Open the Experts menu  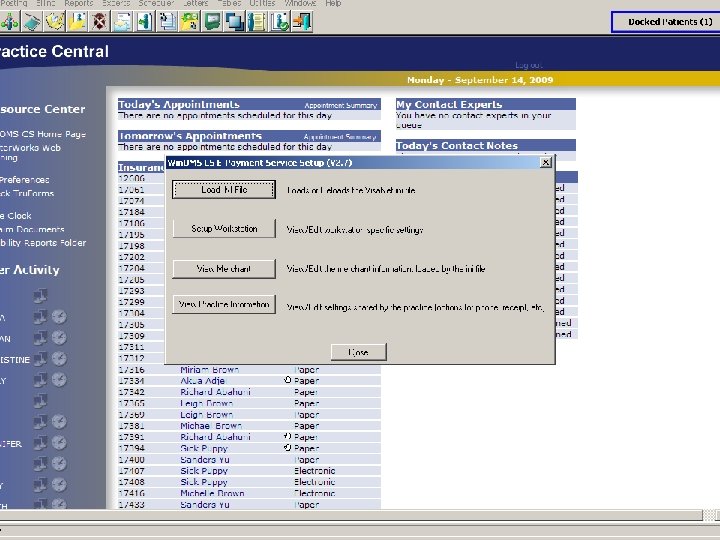tap(116, 3)
